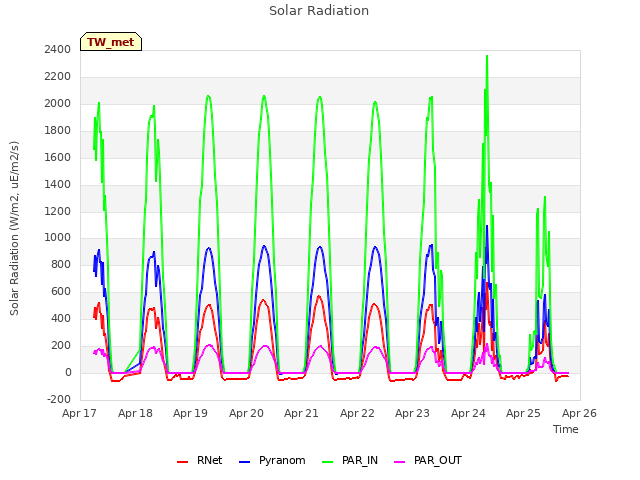640x480 pixels.
Task: Click the red RNet legend swatch
Action: [182, 462]
